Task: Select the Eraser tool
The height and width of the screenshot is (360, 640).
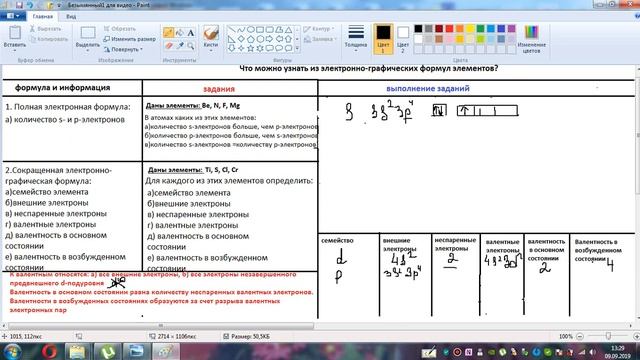Action: 168,46
